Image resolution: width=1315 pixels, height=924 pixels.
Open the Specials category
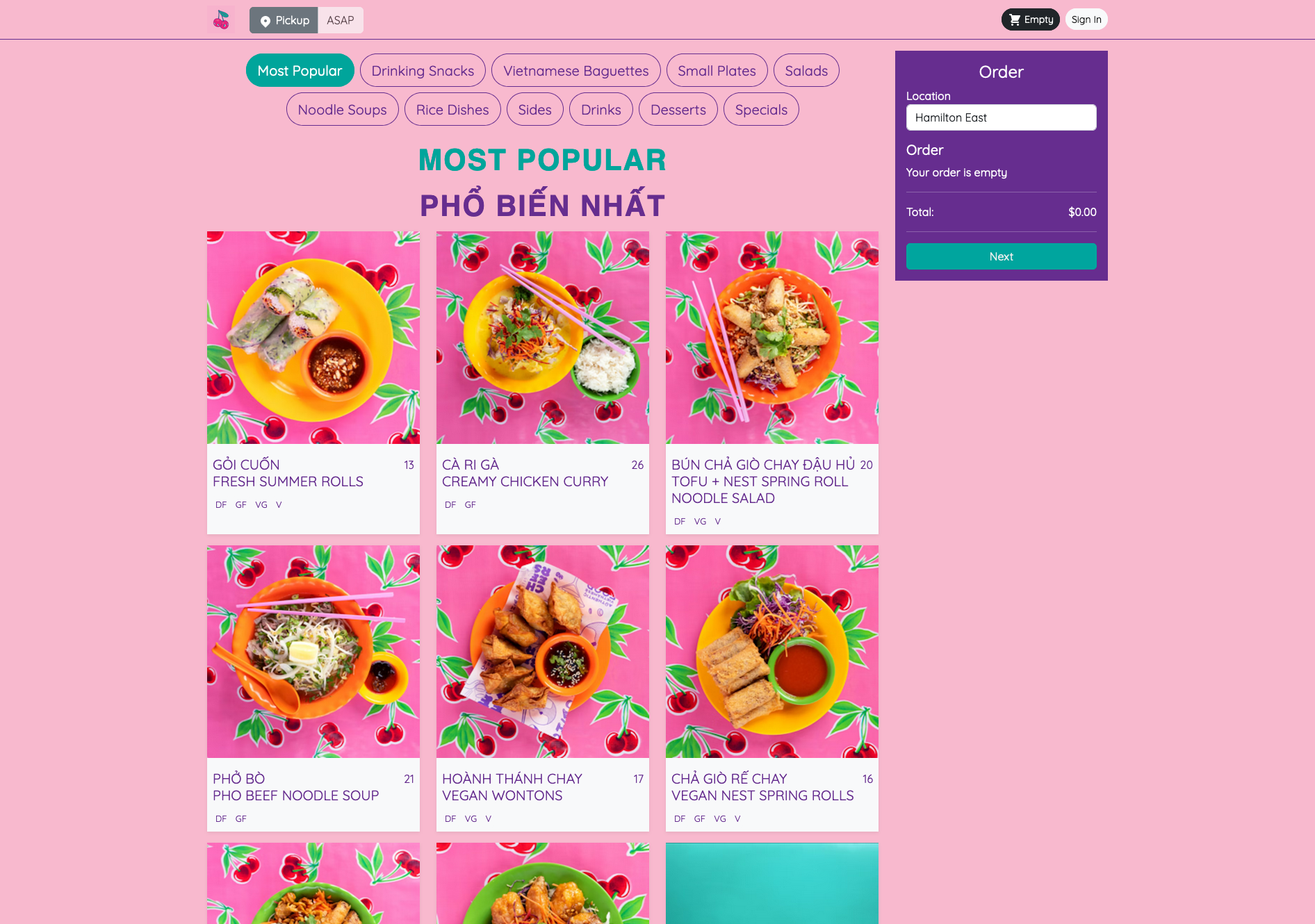click(x=761, y=109)
